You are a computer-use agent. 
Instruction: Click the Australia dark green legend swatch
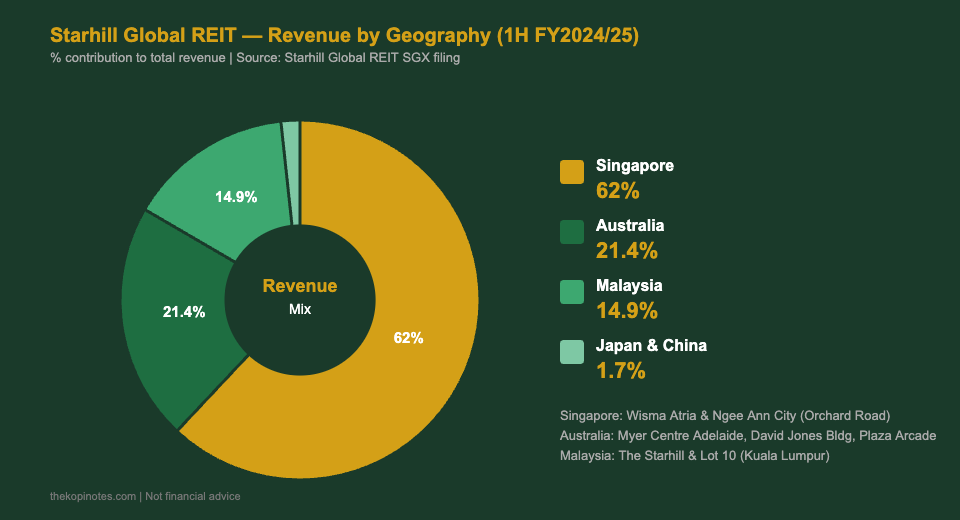[x=572, y=232]
